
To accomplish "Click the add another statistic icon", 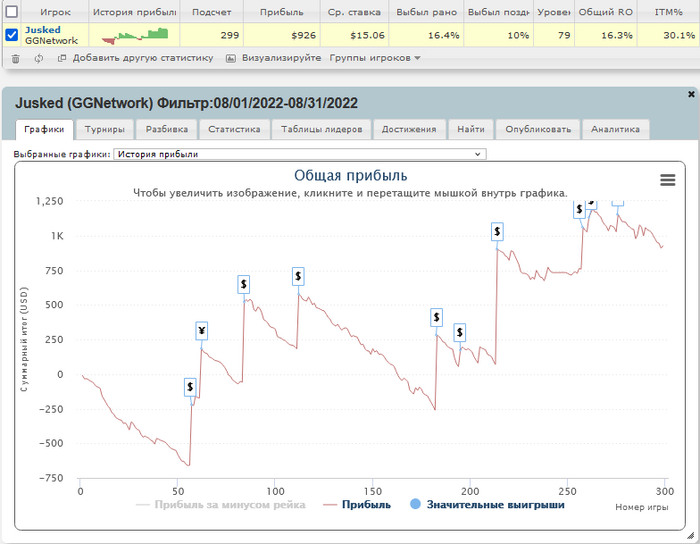I will point(62,58).
